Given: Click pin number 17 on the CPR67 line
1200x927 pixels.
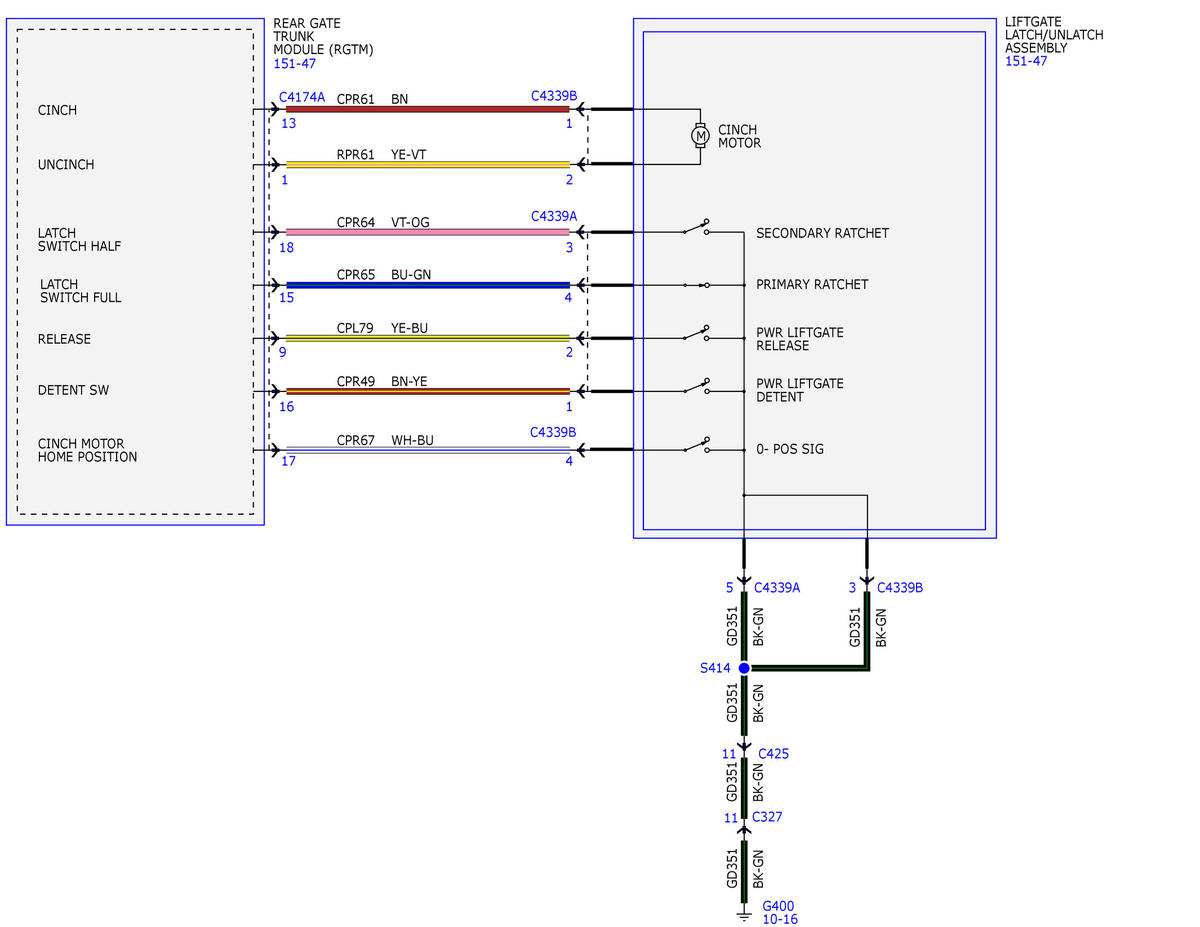Looking at the screenshot, I should coord(288,462).
